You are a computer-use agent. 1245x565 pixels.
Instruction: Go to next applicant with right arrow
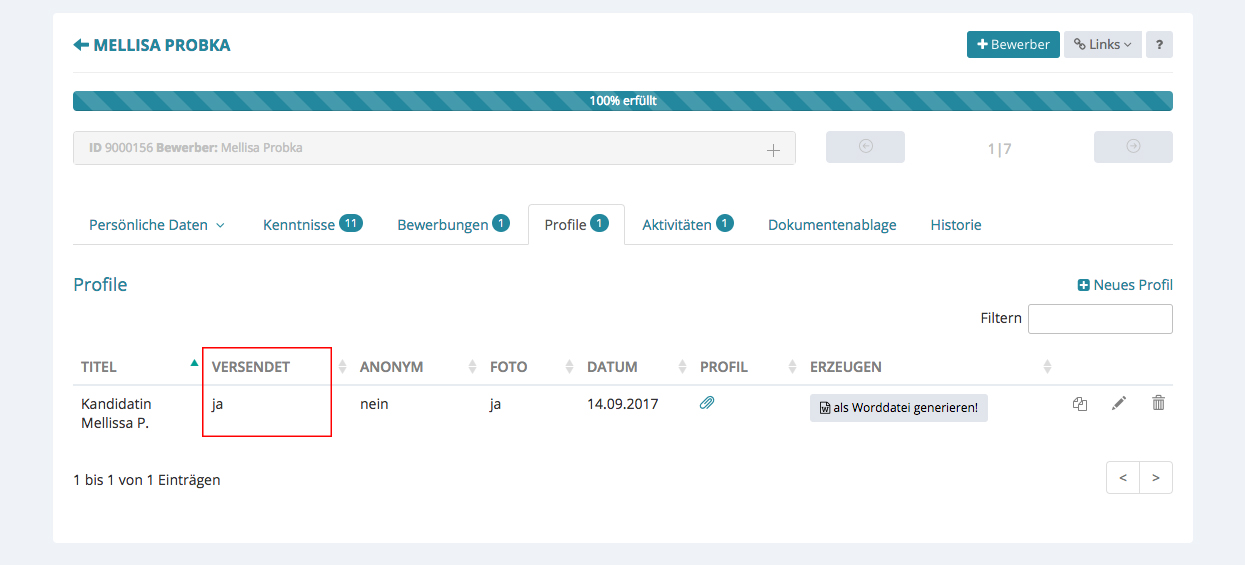1132,147
